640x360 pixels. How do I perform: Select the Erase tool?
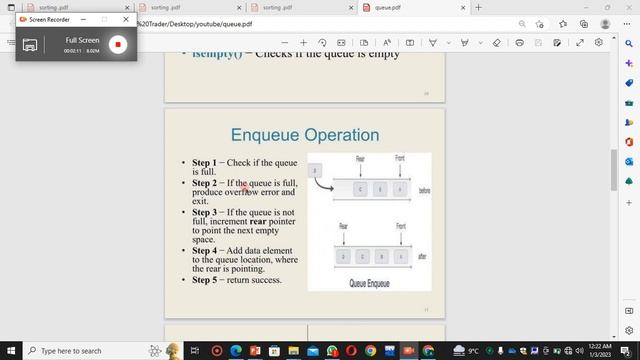496,43
